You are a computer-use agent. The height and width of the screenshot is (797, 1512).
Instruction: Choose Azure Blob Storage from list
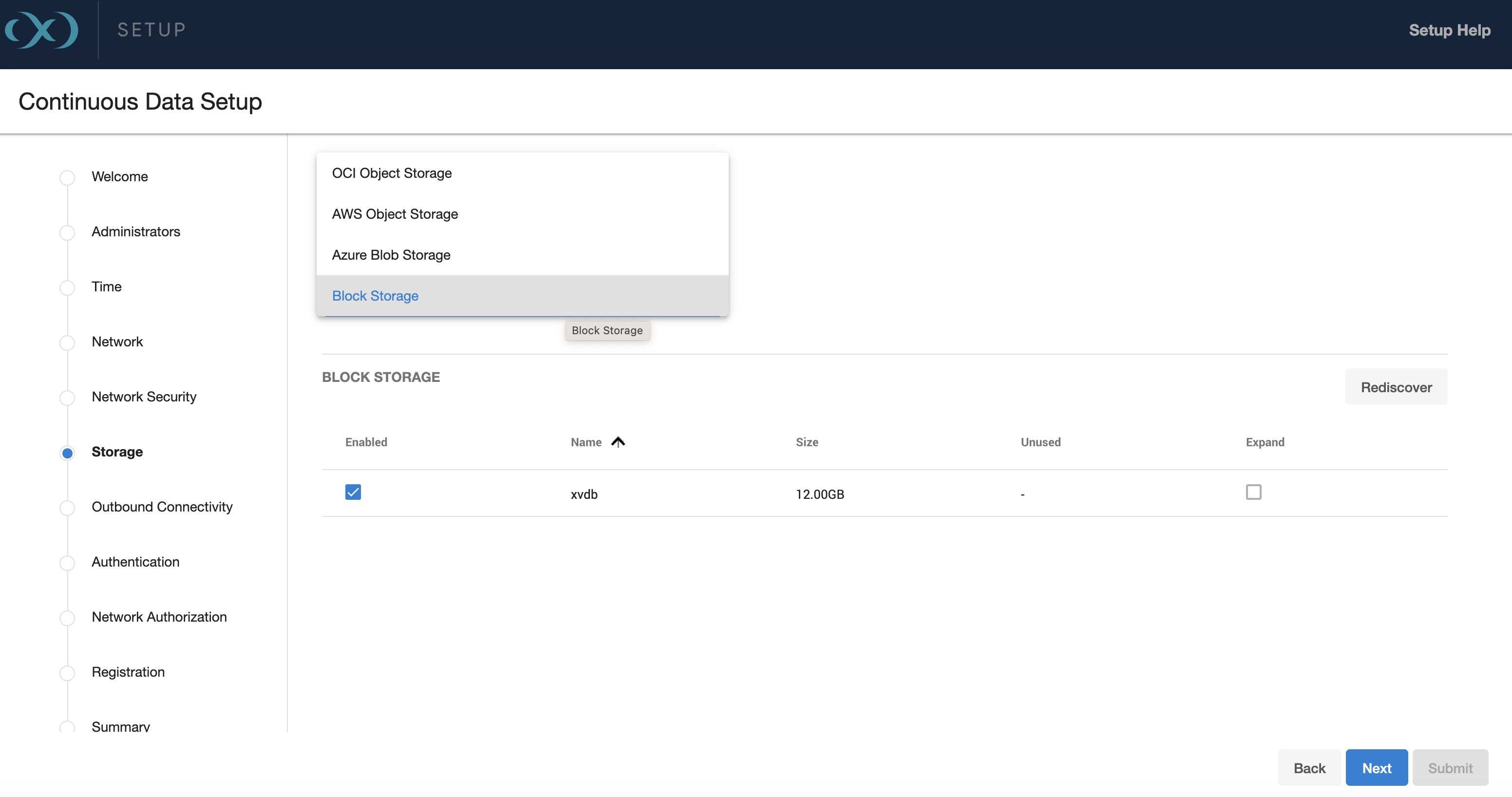pyautogui.click(x=391, y=255)
